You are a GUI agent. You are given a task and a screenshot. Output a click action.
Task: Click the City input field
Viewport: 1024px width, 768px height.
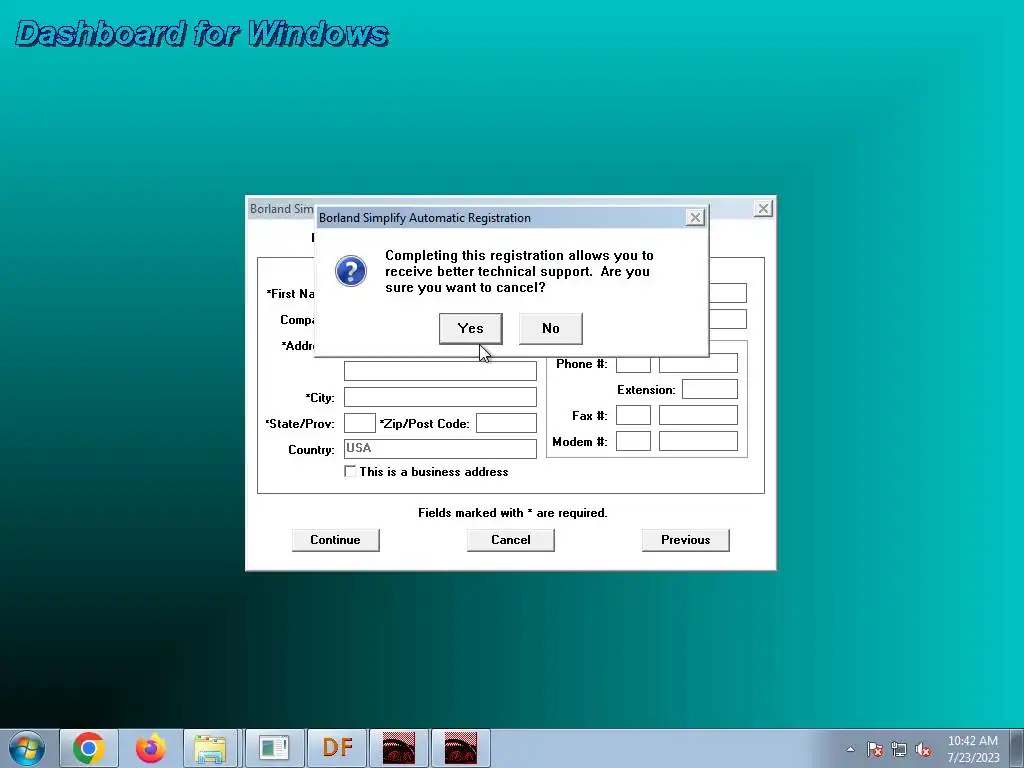point(440,397)
